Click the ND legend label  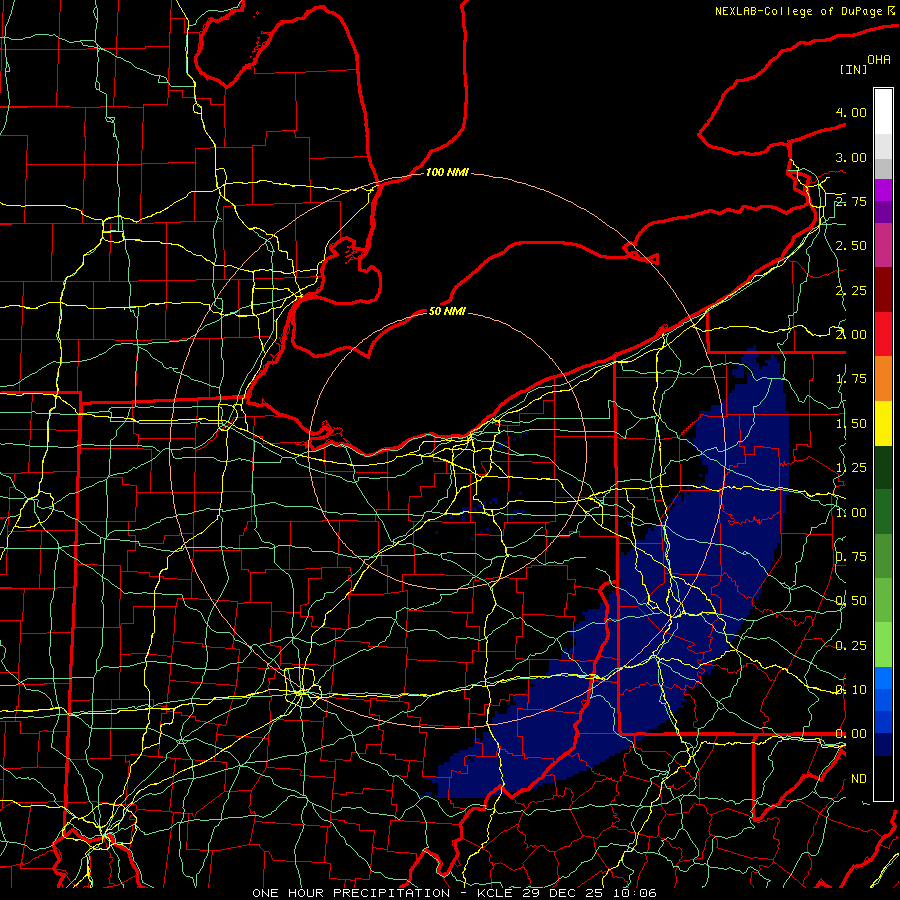[x=859, y=779]
